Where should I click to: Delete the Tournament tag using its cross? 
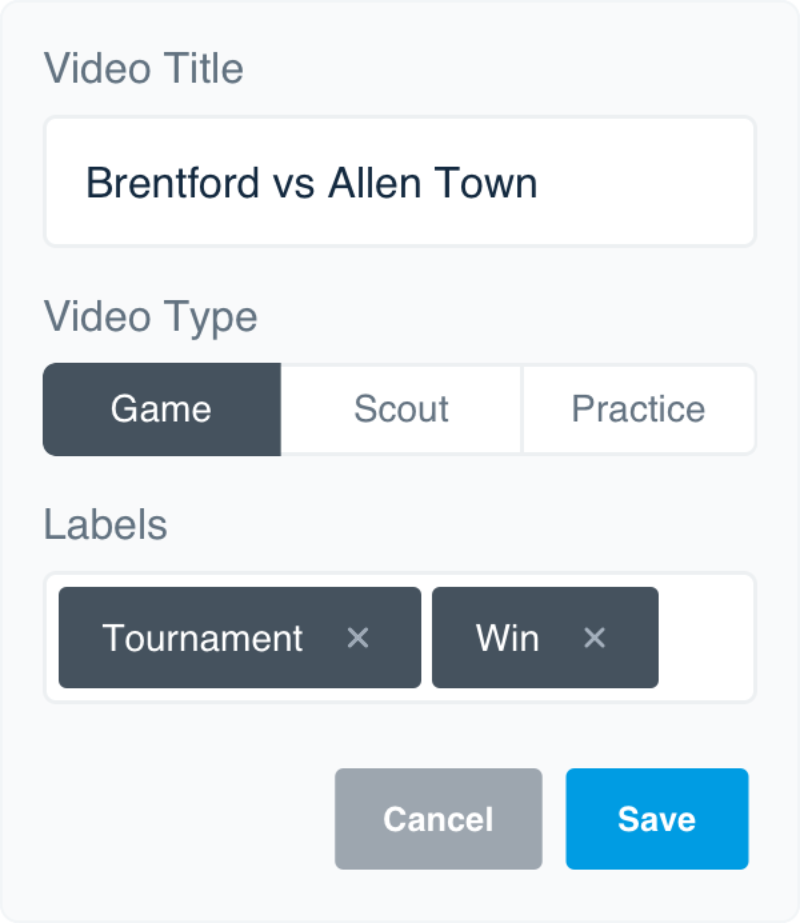coord(358,638)
